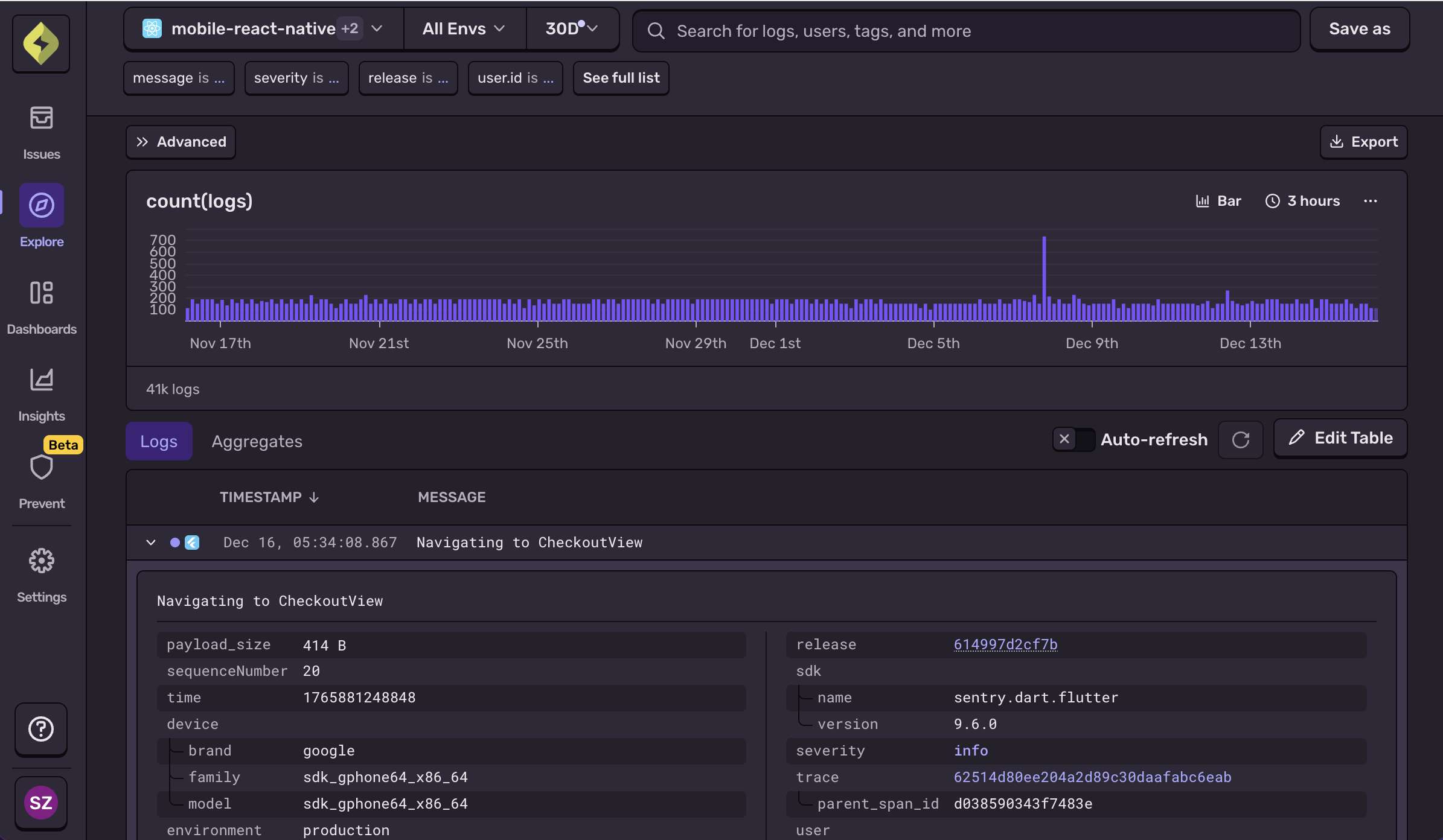Toggle the Advanced query options
Screen dimensions: 1443x840
pos(180,142)
